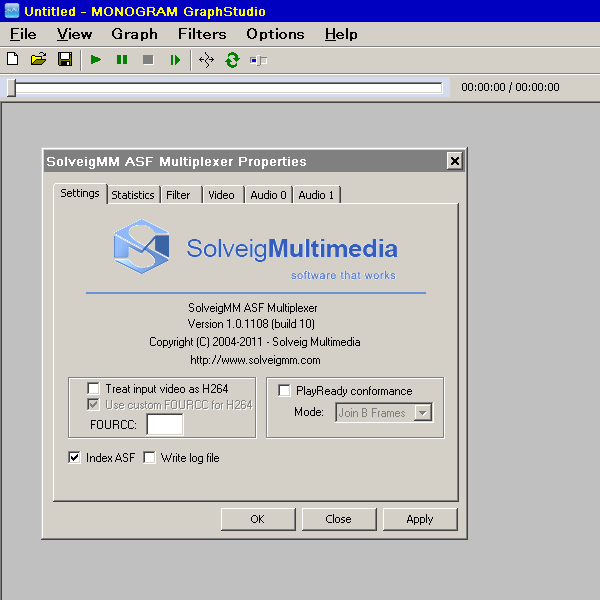Open the Options menu
The image size is (600, 600).
[x=275, y=34]
